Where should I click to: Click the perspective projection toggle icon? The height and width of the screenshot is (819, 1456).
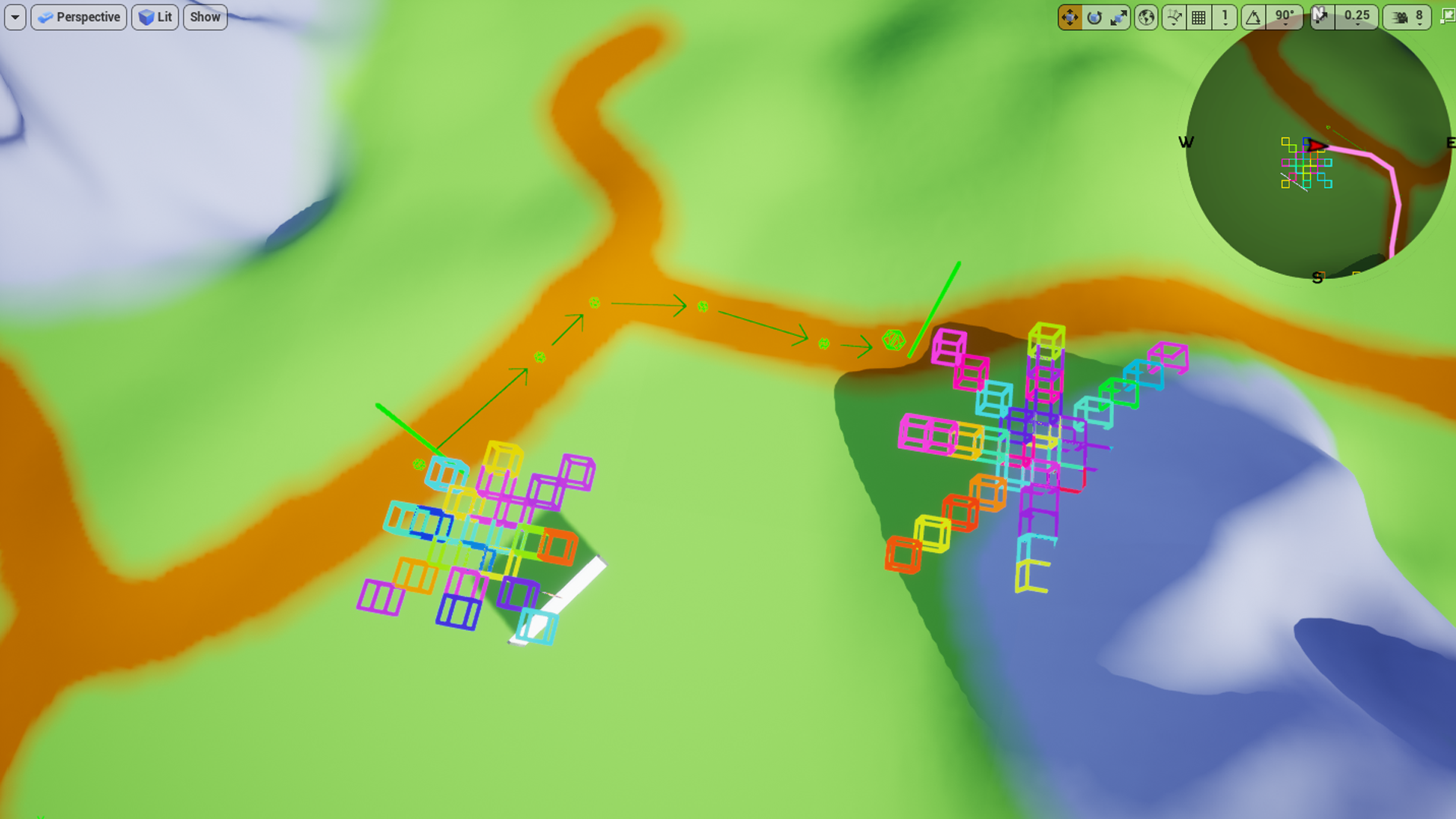point(78,17)
